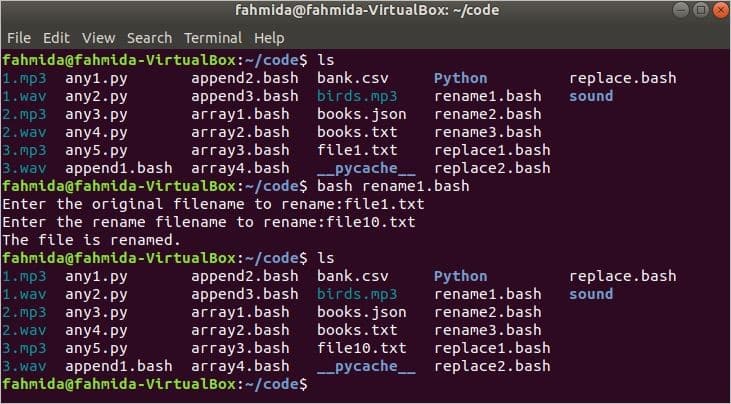Open the View menu
731x404 pixels.
pyautogui.click(x=98, y=38)
